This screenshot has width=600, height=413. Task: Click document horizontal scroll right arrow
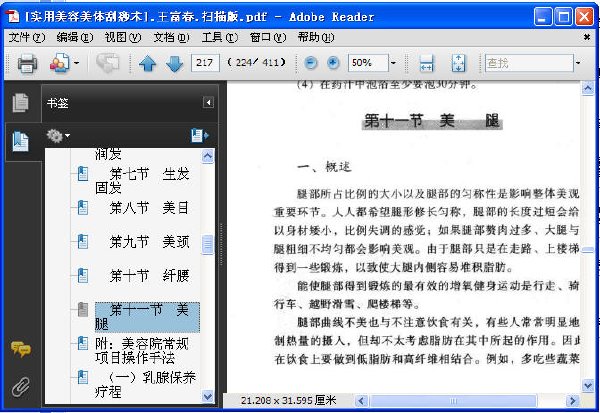pos(572,401)
